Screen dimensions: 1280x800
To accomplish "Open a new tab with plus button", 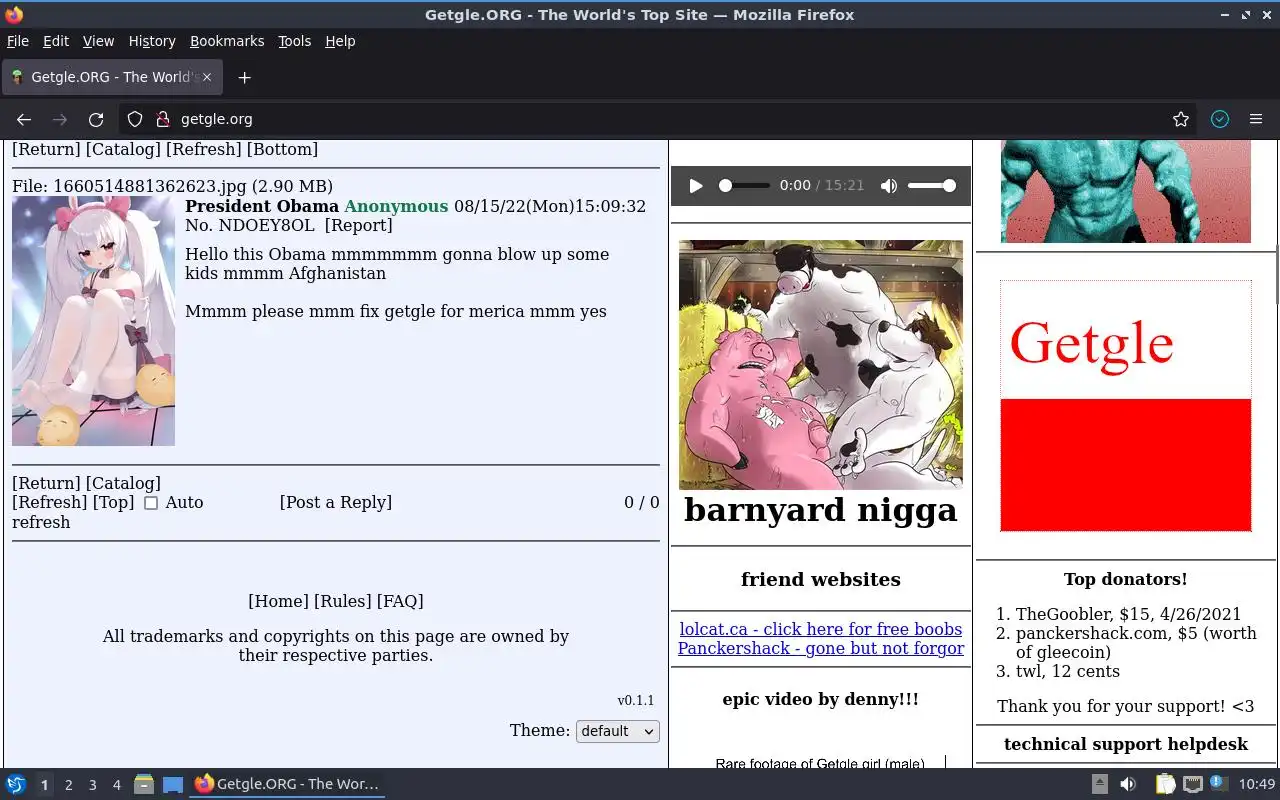I will coord(244,77).
